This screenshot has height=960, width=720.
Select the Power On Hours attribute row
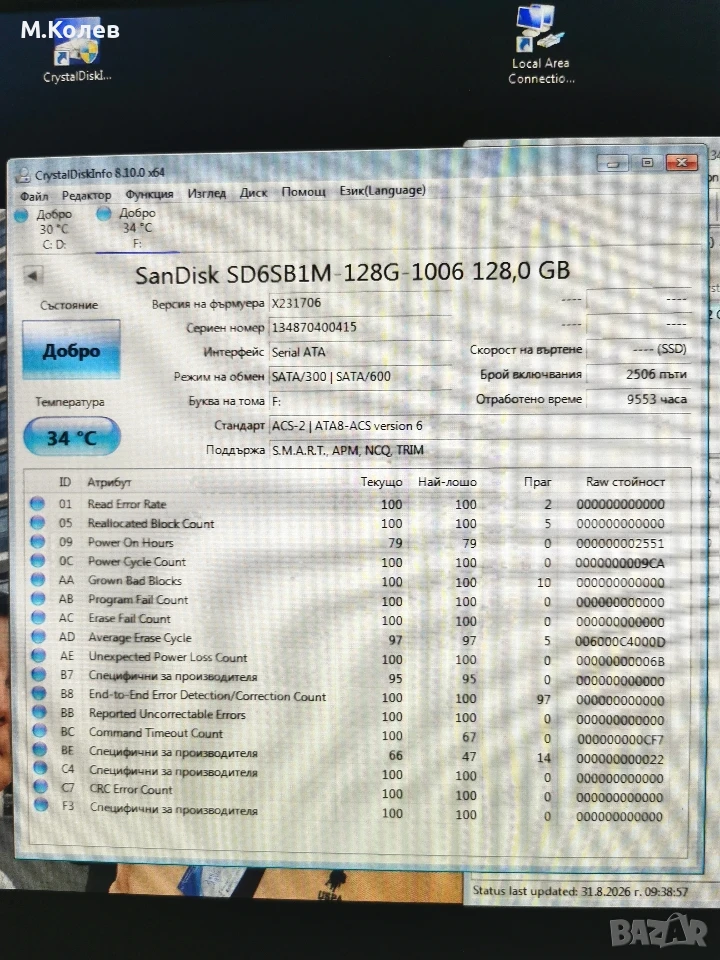coord(358,542)
